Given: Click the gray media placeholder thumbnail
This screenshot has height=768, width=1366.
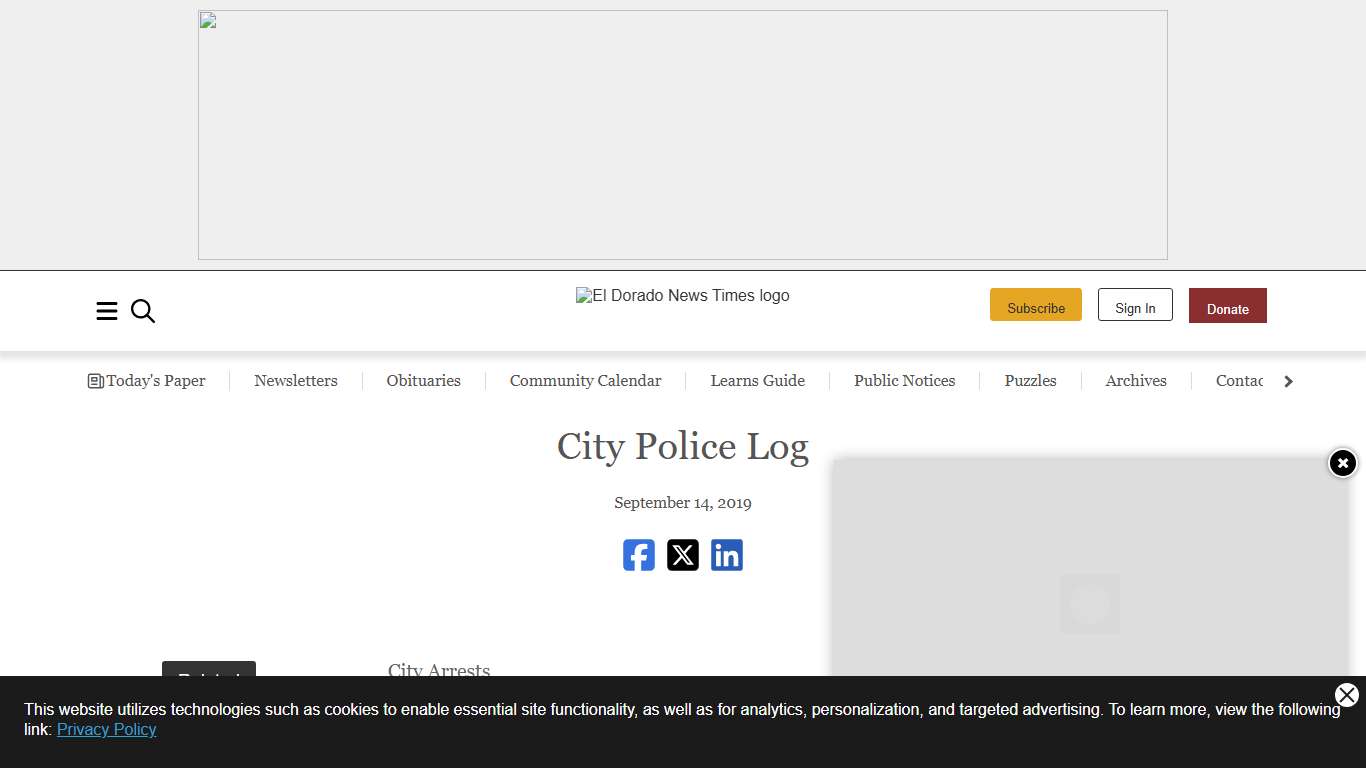Looking at the screenshot, I should point(1090,604).
